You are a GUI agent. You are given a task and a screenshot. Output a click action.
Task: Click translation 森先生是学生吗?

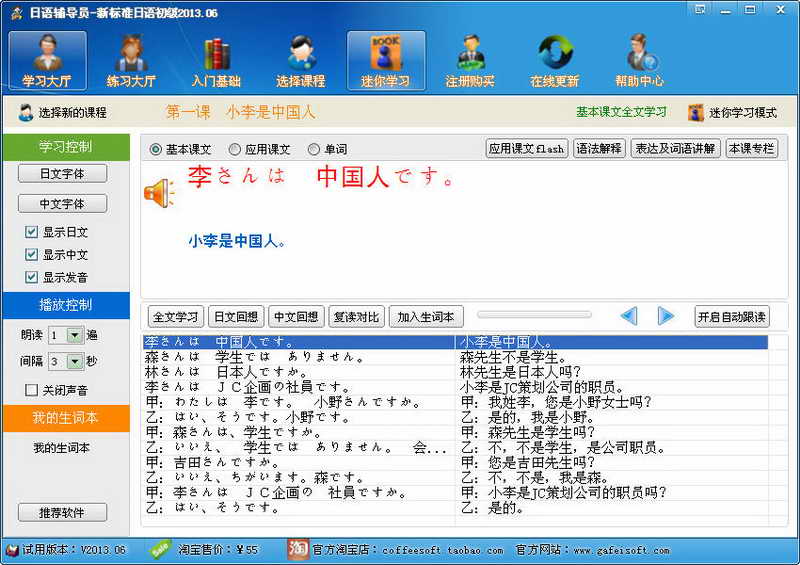pyautogui.click(x=528, y=432)
